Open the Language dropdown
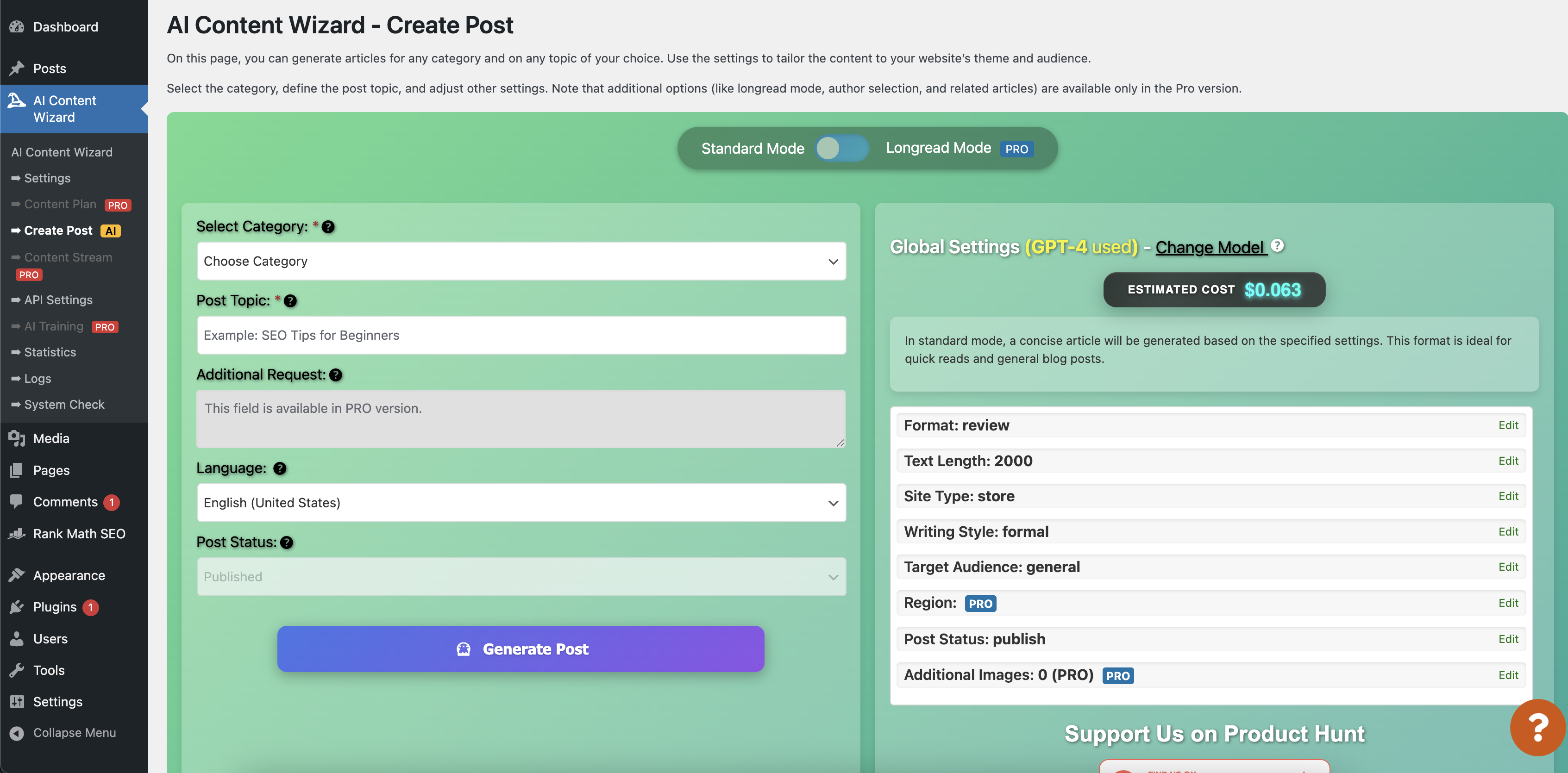The image size is (1568, 773). 521,502
